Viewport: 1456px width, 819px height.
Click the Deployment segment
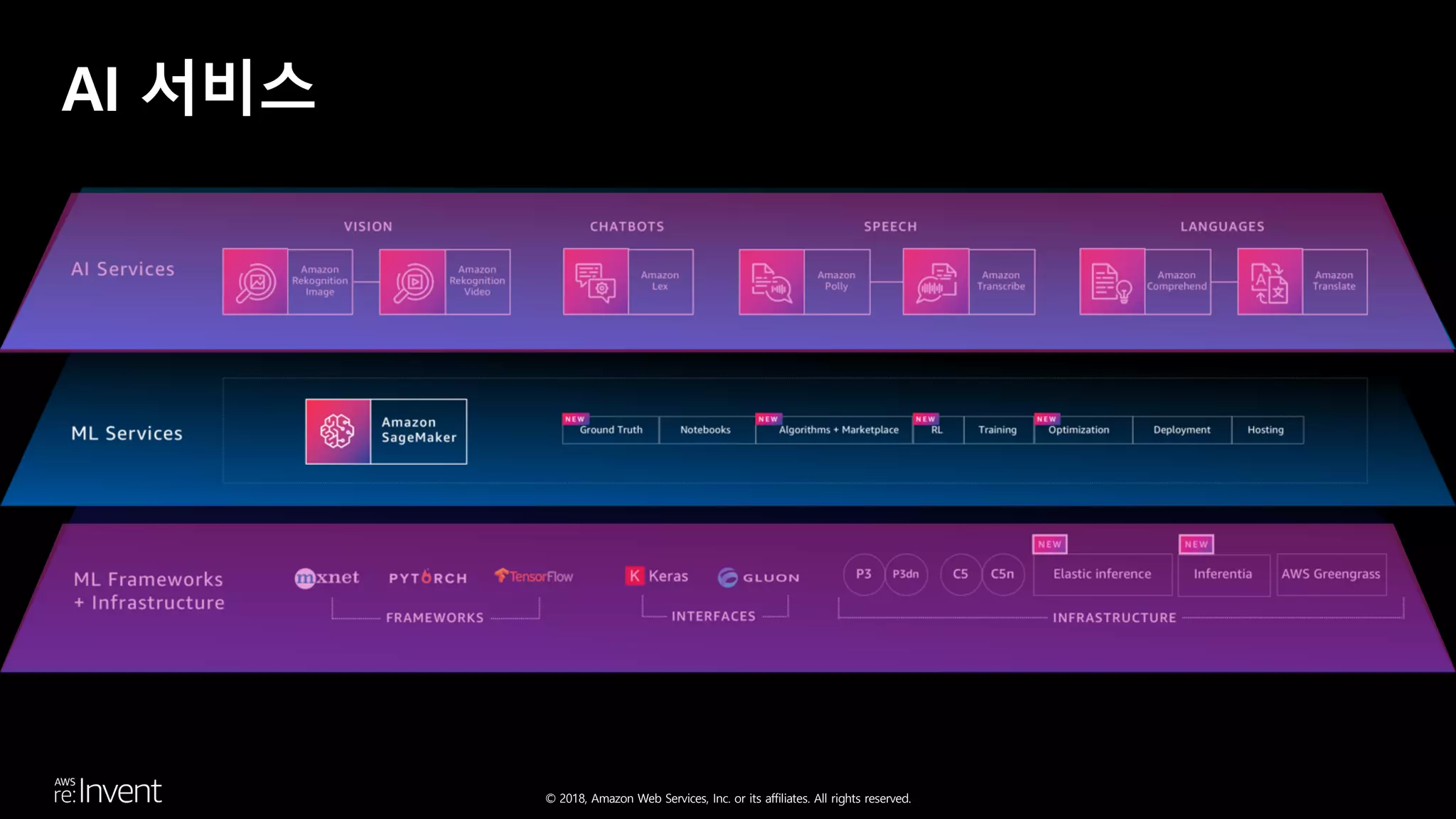click(x=1182, y=430)
